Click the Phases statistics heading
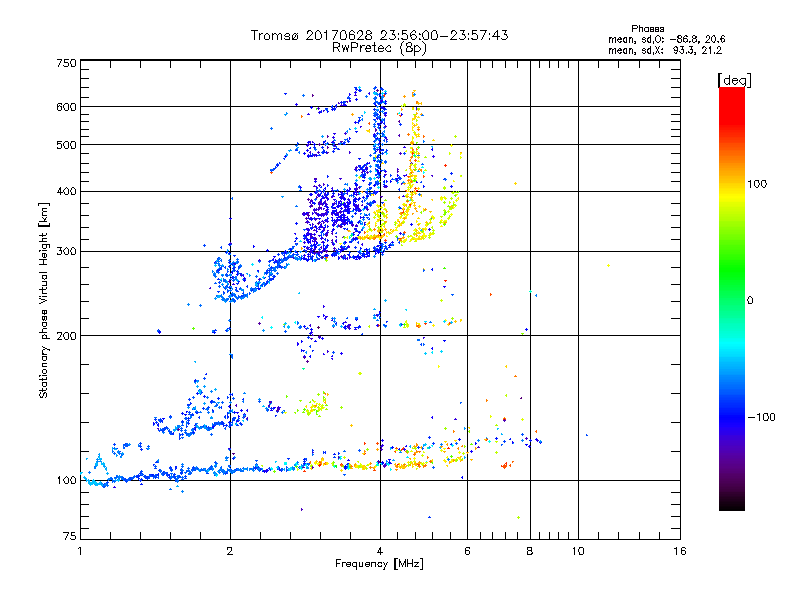Image resolution: width=800 pixels, height=600 pixels. (647, 29)
